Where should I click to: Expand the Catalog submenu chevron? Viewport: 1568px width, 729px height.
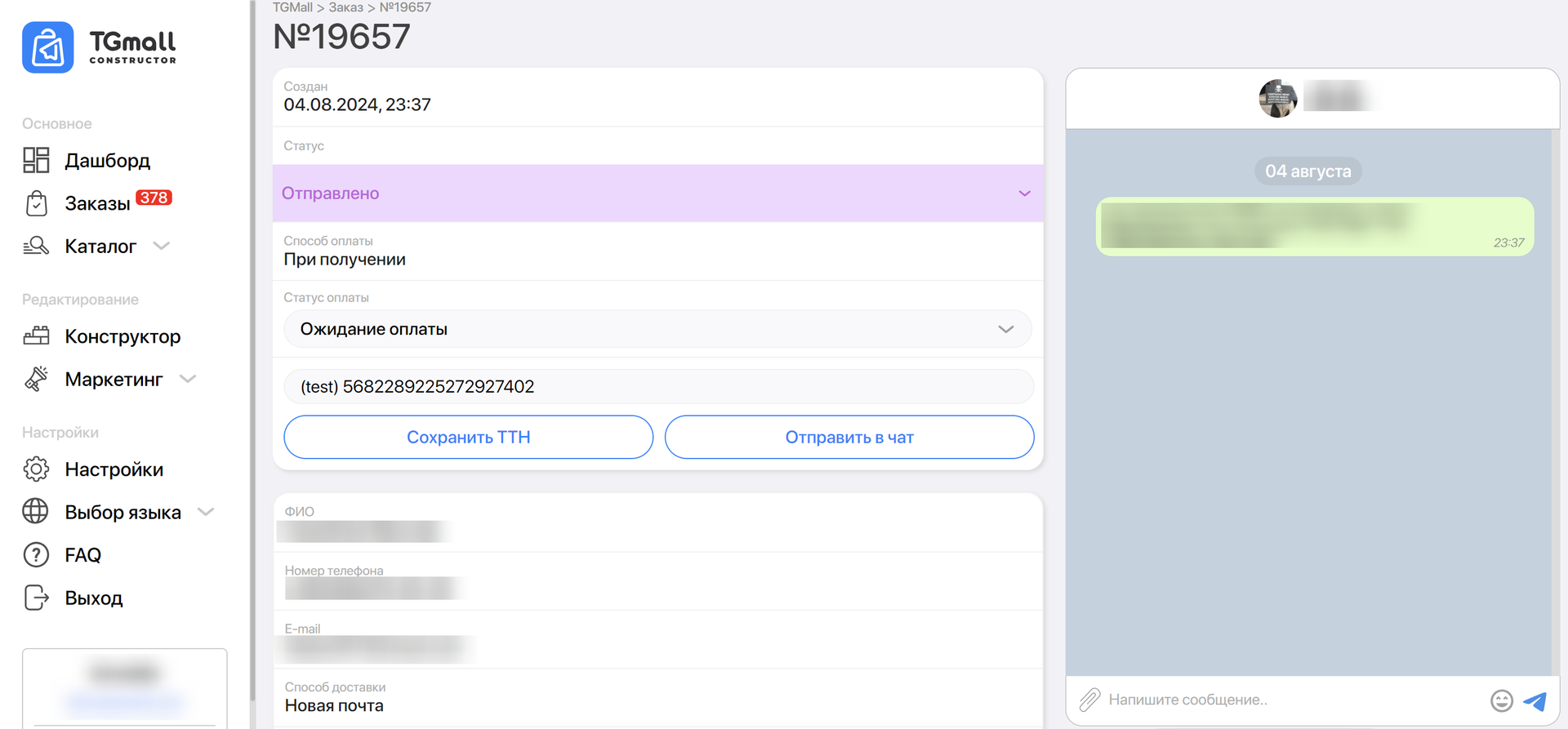[x=162, y=246]
